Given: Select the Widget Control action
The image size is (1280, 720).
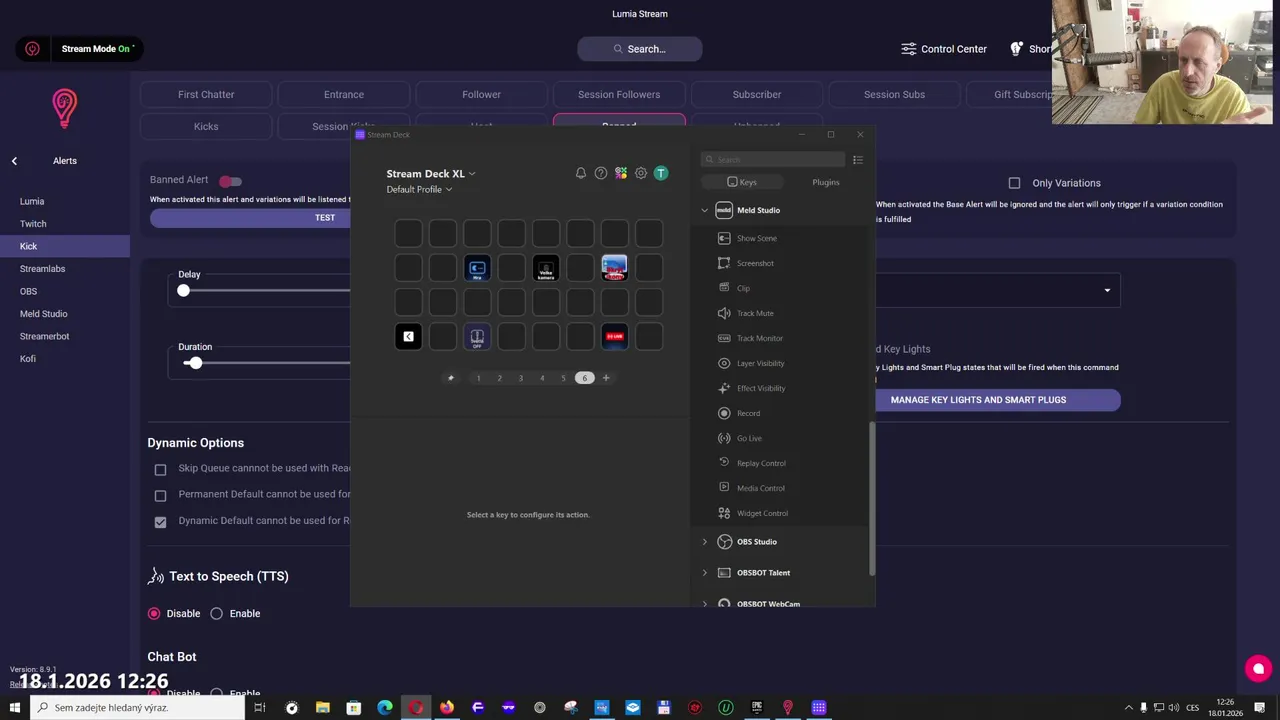Looking at the screenshot, I should click(762, 513).
